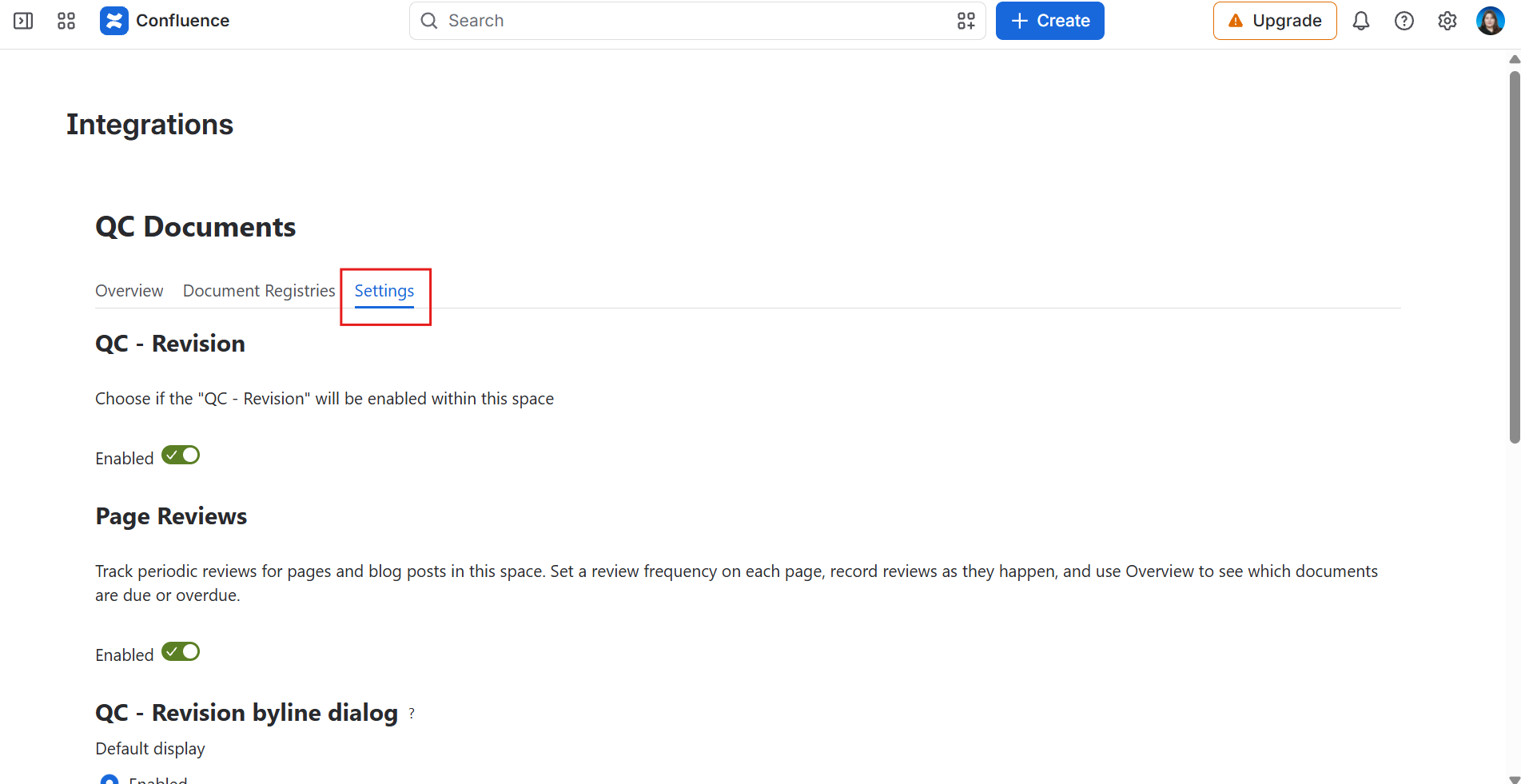This screenshot has height=784, width=1521.
Task: Disable the Page Reviews toggle
Action: pyautogui.click(x=181, y=652)
